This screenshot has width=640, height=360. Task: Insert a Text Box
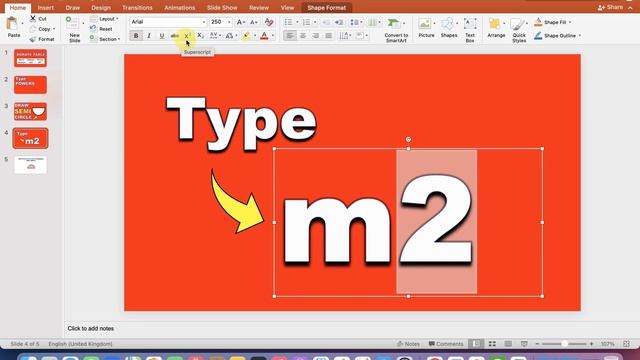coord(470,30)
